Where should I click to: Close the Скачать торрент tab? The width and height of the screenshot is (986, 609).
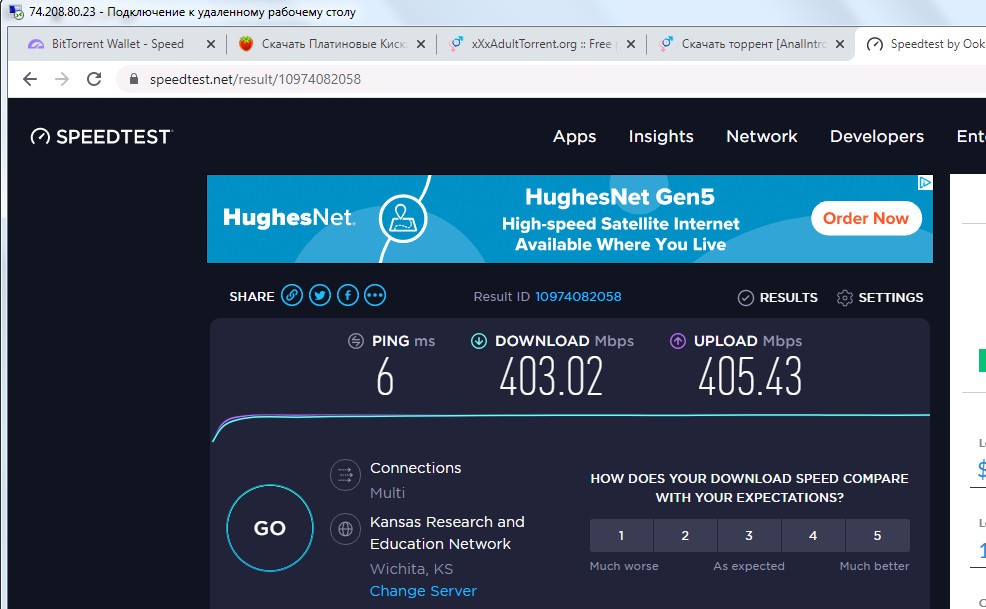839,44
